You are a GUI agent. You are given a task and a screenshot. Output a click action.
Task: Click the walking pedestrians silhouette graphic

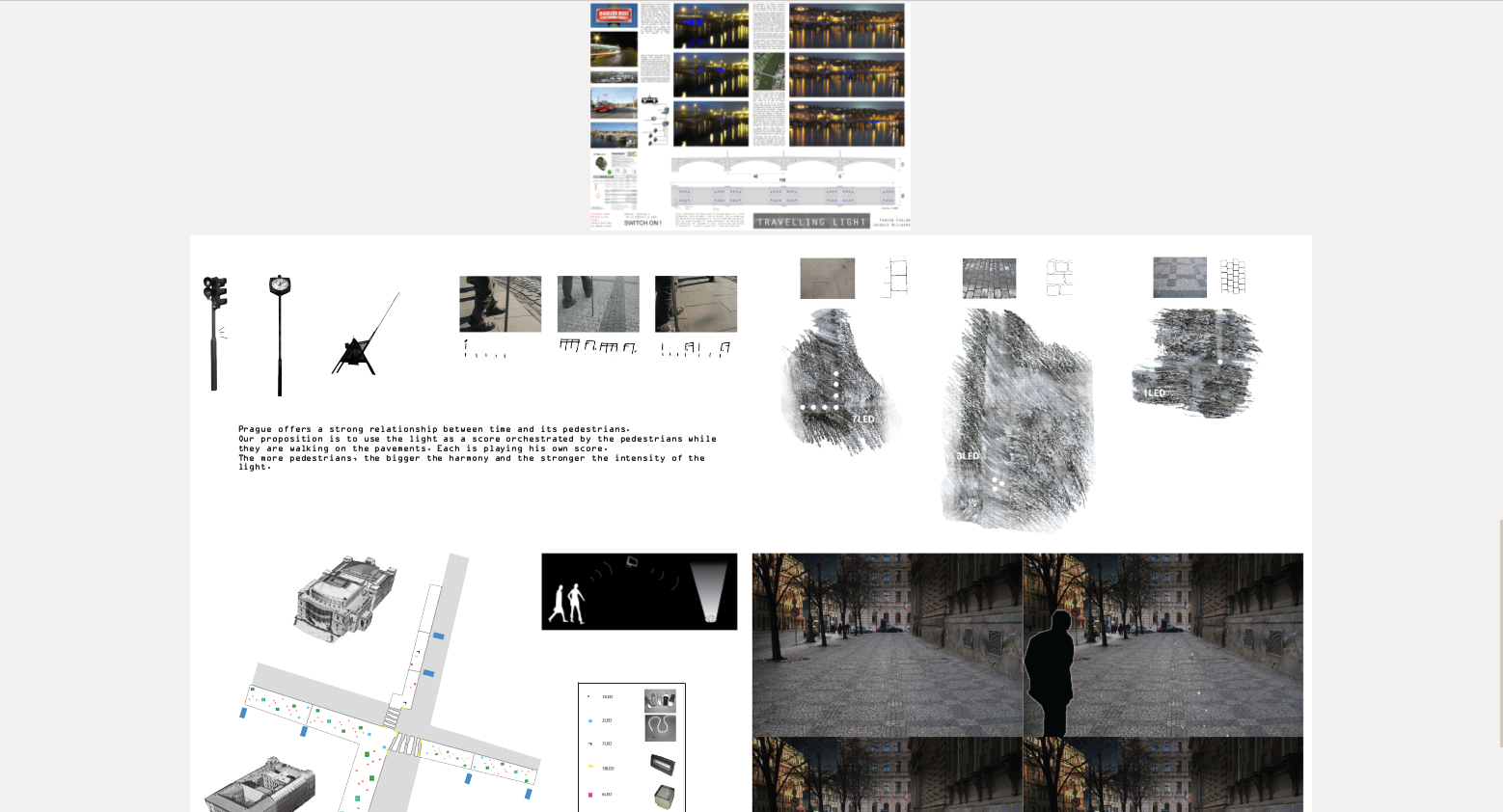[568, 603]
